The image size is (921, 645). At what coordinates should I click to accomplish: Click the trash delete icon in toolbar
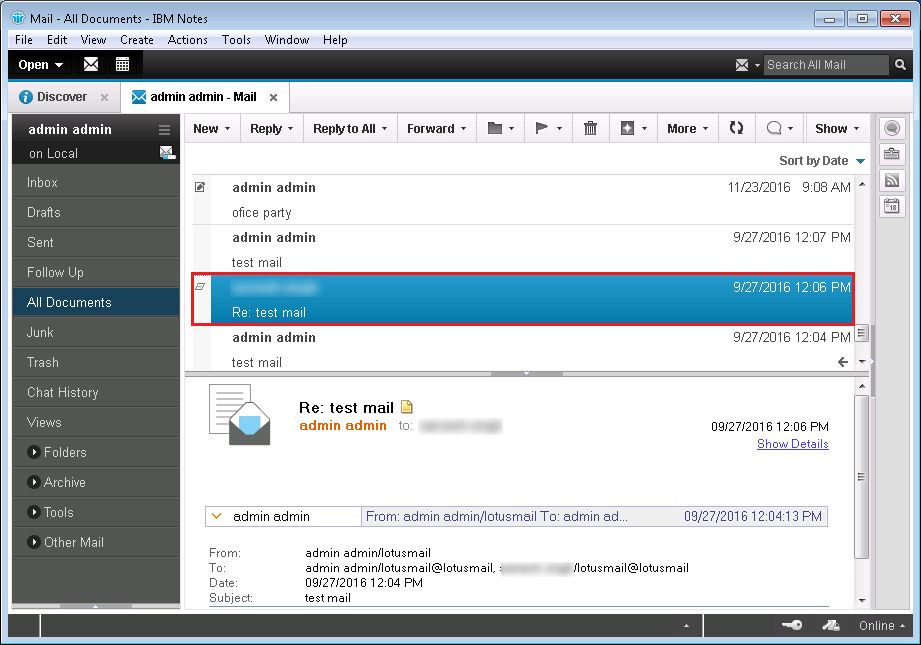[x=590, y=128]
